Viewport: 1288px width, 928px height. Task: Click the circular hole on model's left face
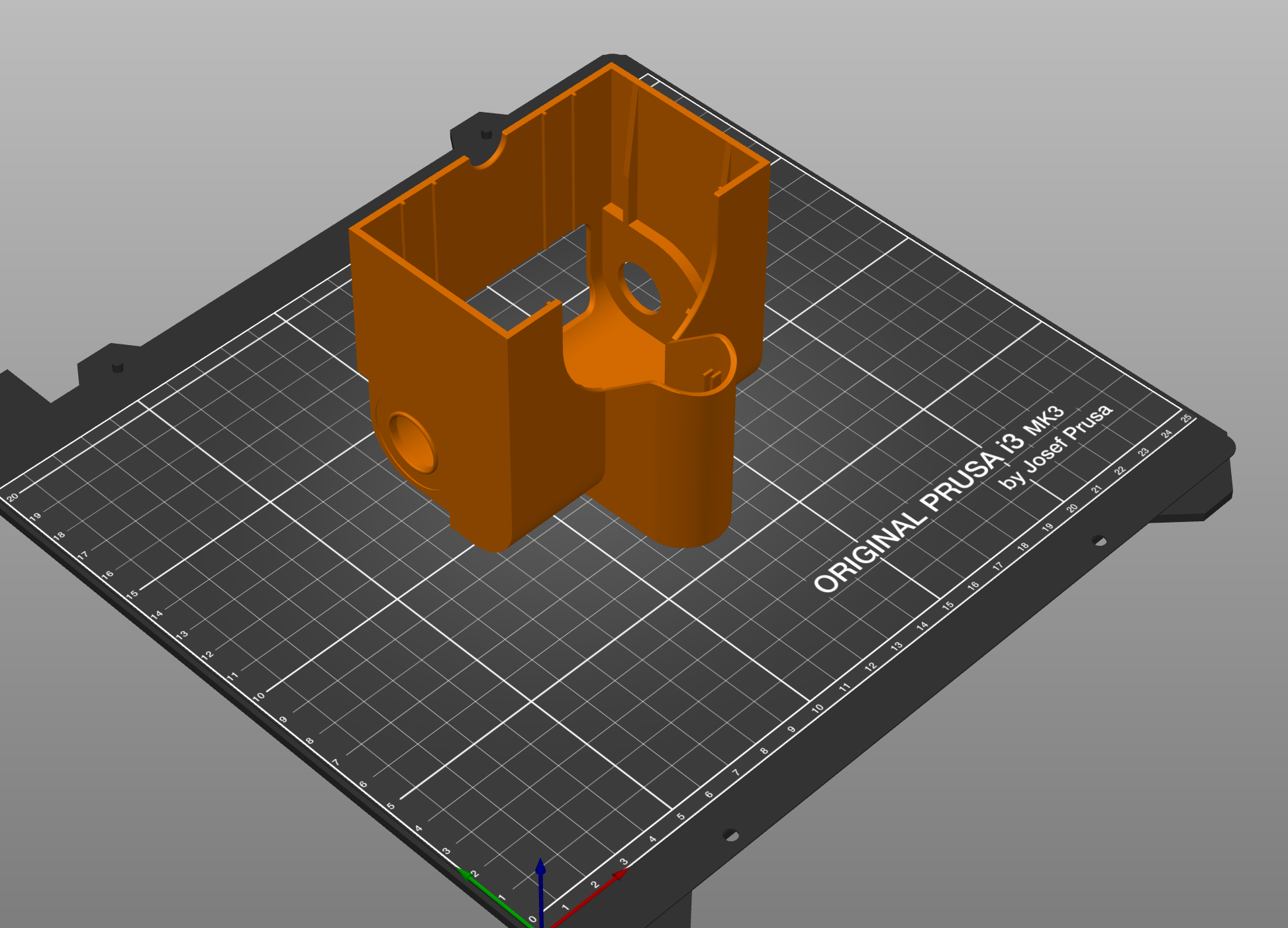(413, 442)
